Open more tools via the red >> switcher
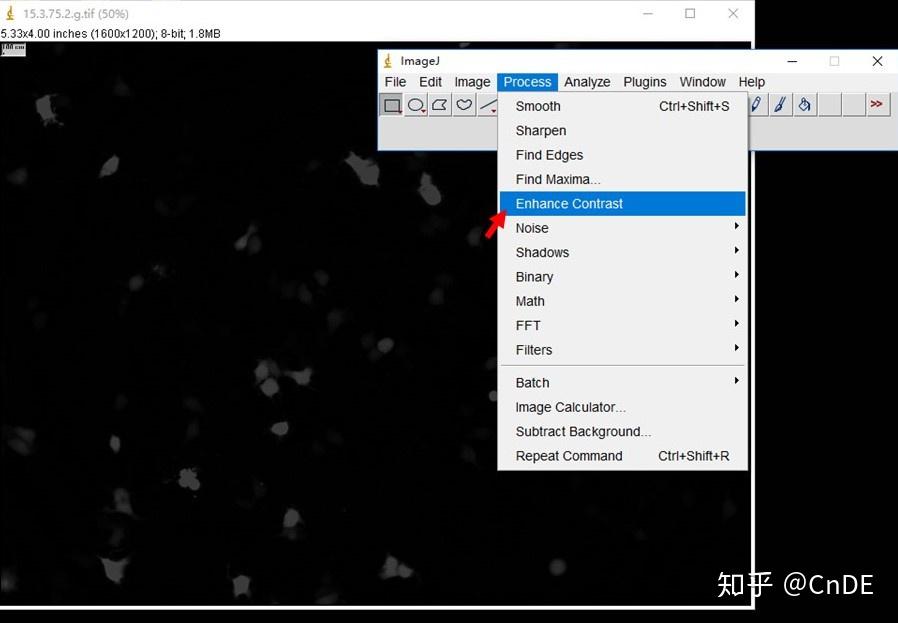Viewport: 898px width, 623px height. pyautogui.click(x=877, y=104)
